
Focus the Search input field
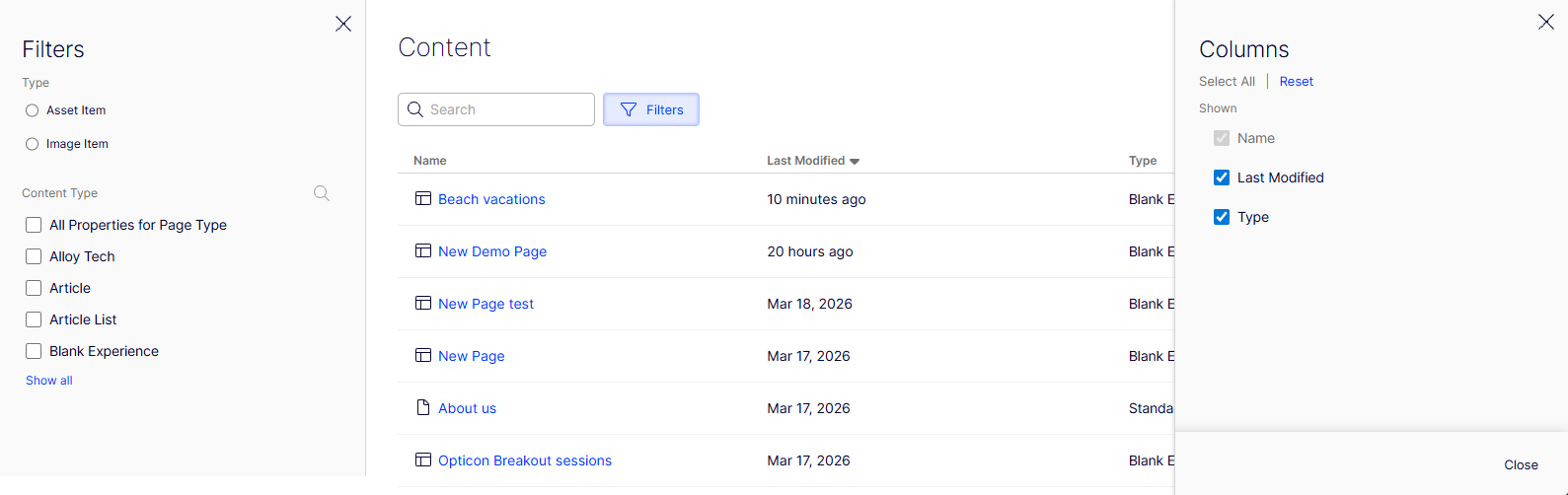point(496,109)
